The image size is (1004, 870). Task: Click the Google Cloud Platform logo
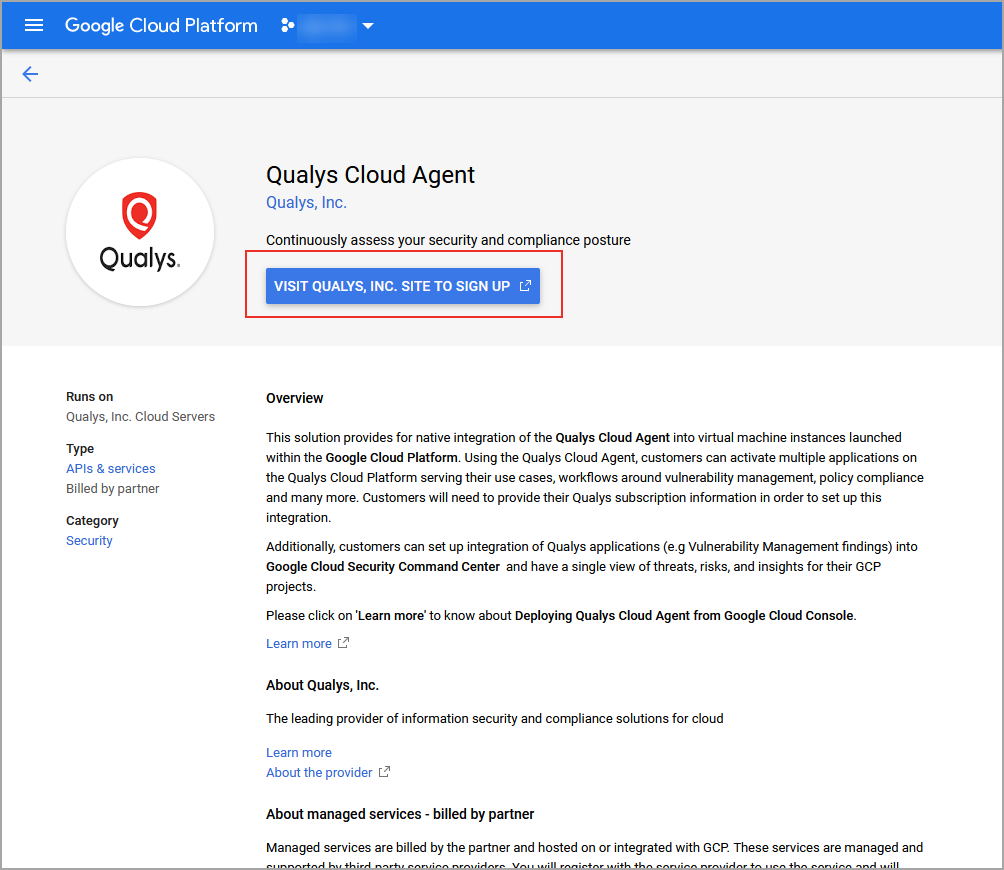click(161, 26)
